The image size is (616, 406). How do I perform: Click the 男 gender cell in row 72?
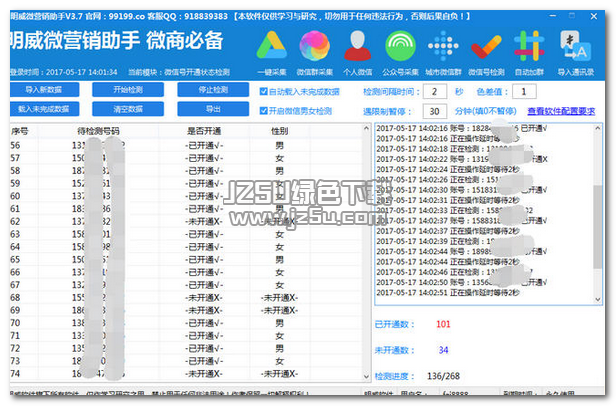[x=279, y=348]
